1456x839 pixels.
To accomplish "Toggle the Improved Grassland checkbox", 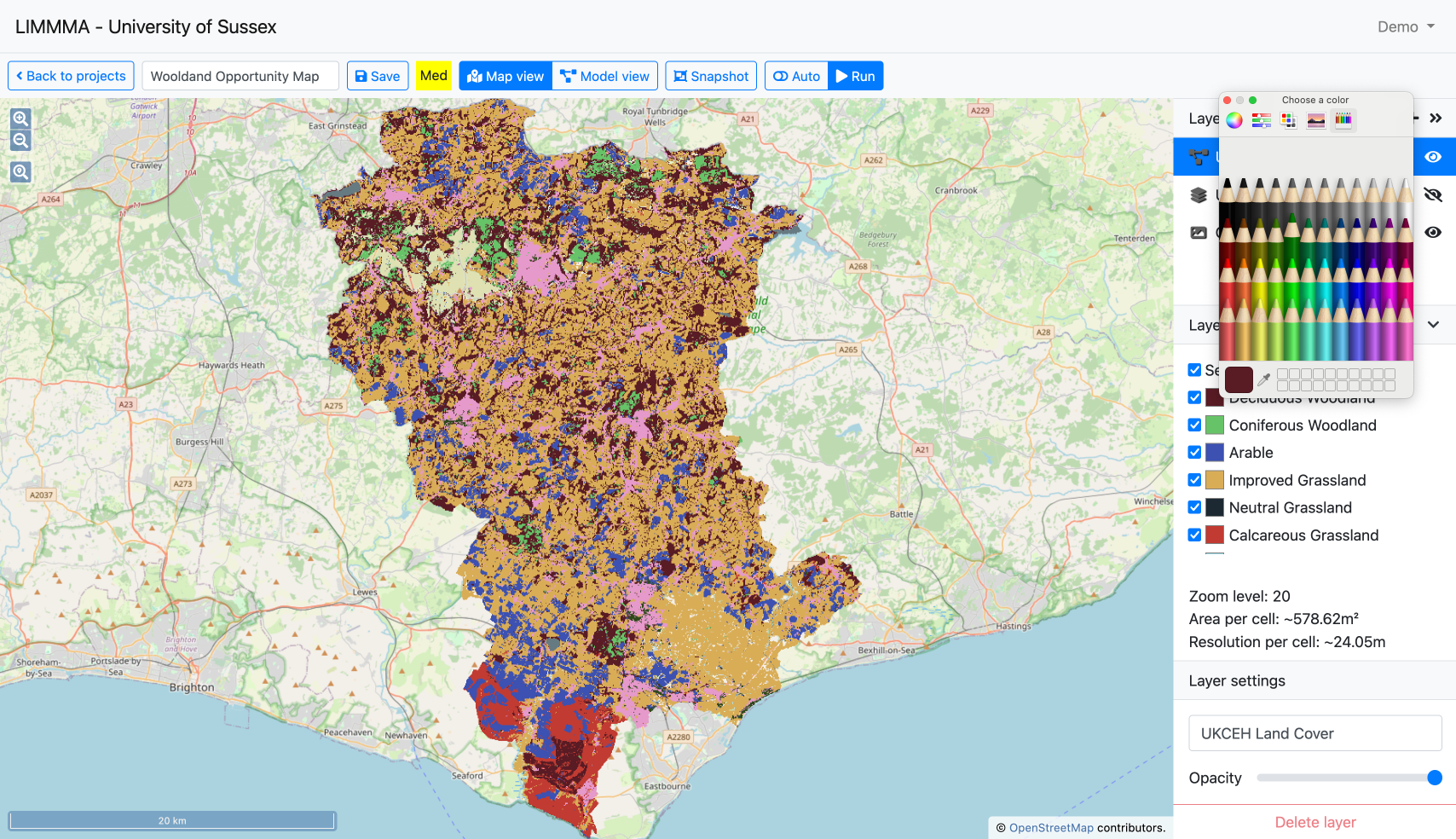I will pyautogui.click(x=1194, y=480).
